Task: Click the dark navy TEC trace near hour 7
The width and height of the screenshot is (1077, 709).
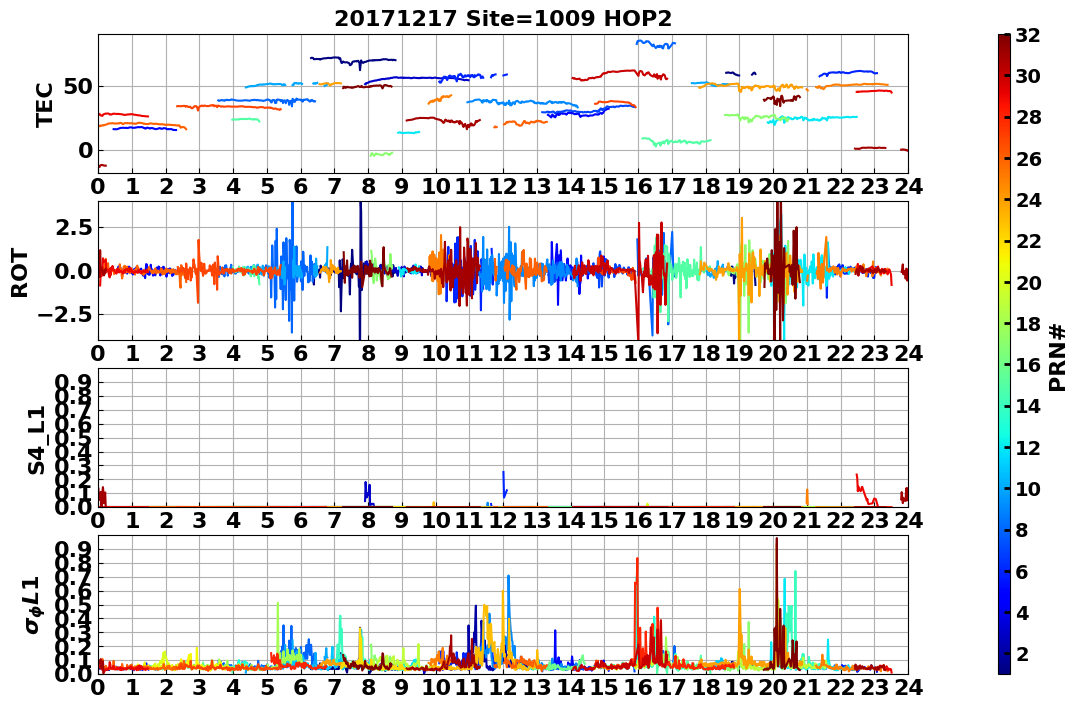Action: point(352,60)
